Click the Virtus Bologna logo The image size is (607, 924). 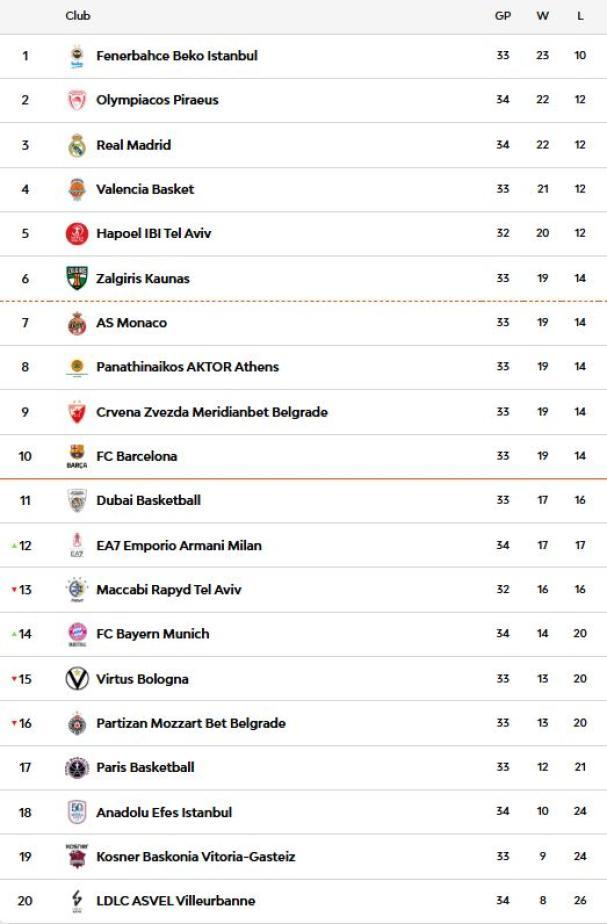[77, 679]
